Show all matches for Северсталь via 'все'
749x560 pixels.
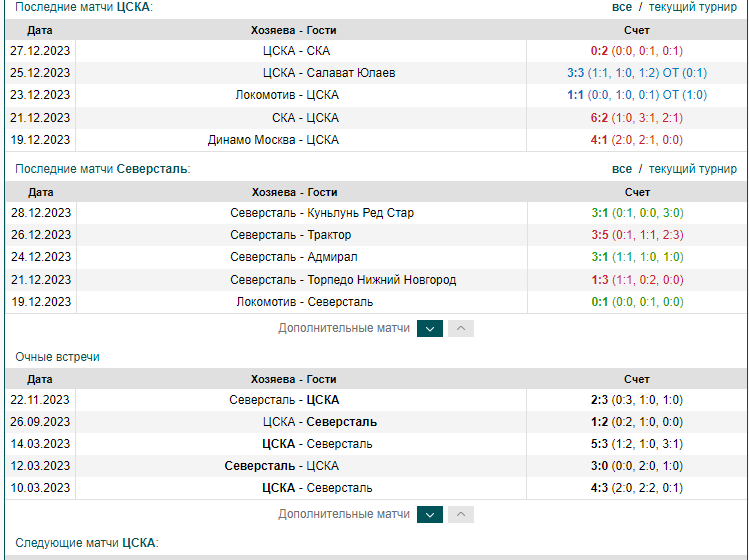point(621,169)
